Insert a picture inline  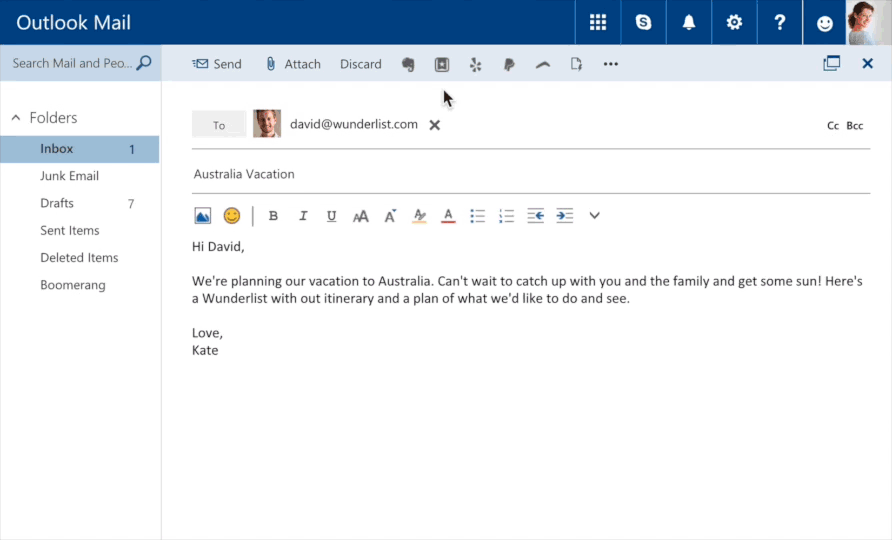point(203,215)
